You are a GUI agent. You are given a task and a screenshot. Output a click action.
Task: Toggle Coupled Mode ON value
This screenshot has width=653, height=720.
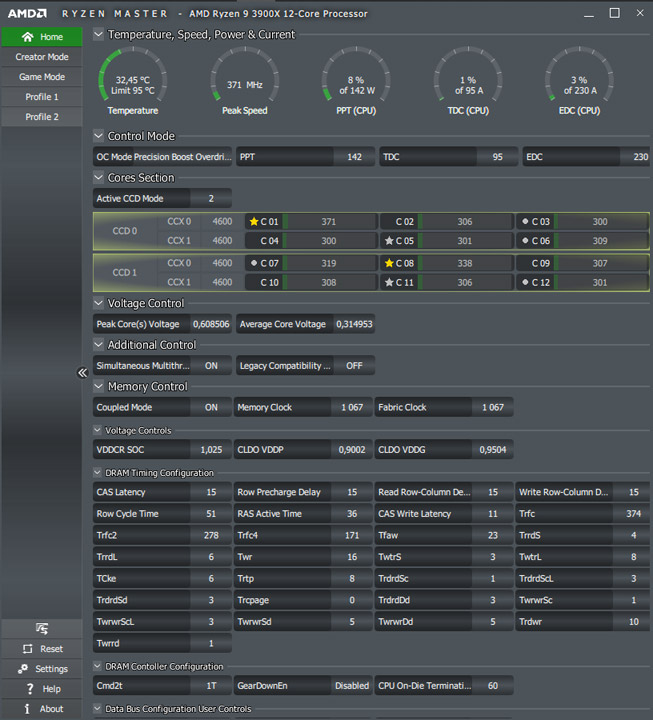[x=211, y=407]
